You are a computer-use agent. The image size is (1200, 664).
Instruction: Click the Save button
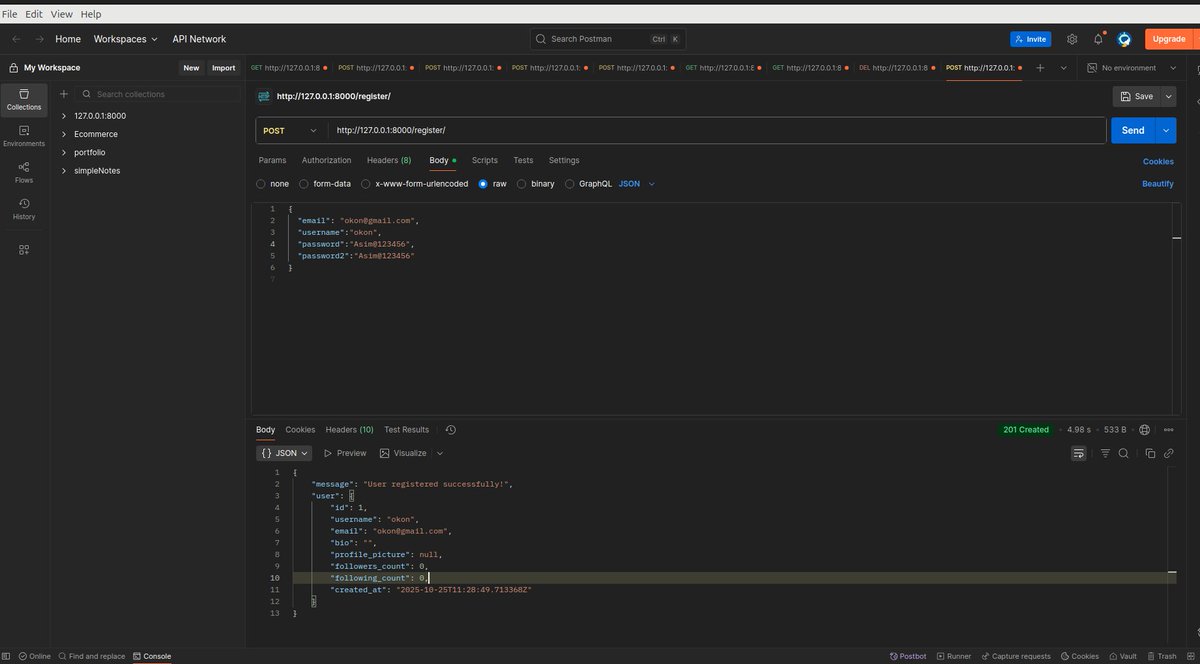[x=1137, y=96]
